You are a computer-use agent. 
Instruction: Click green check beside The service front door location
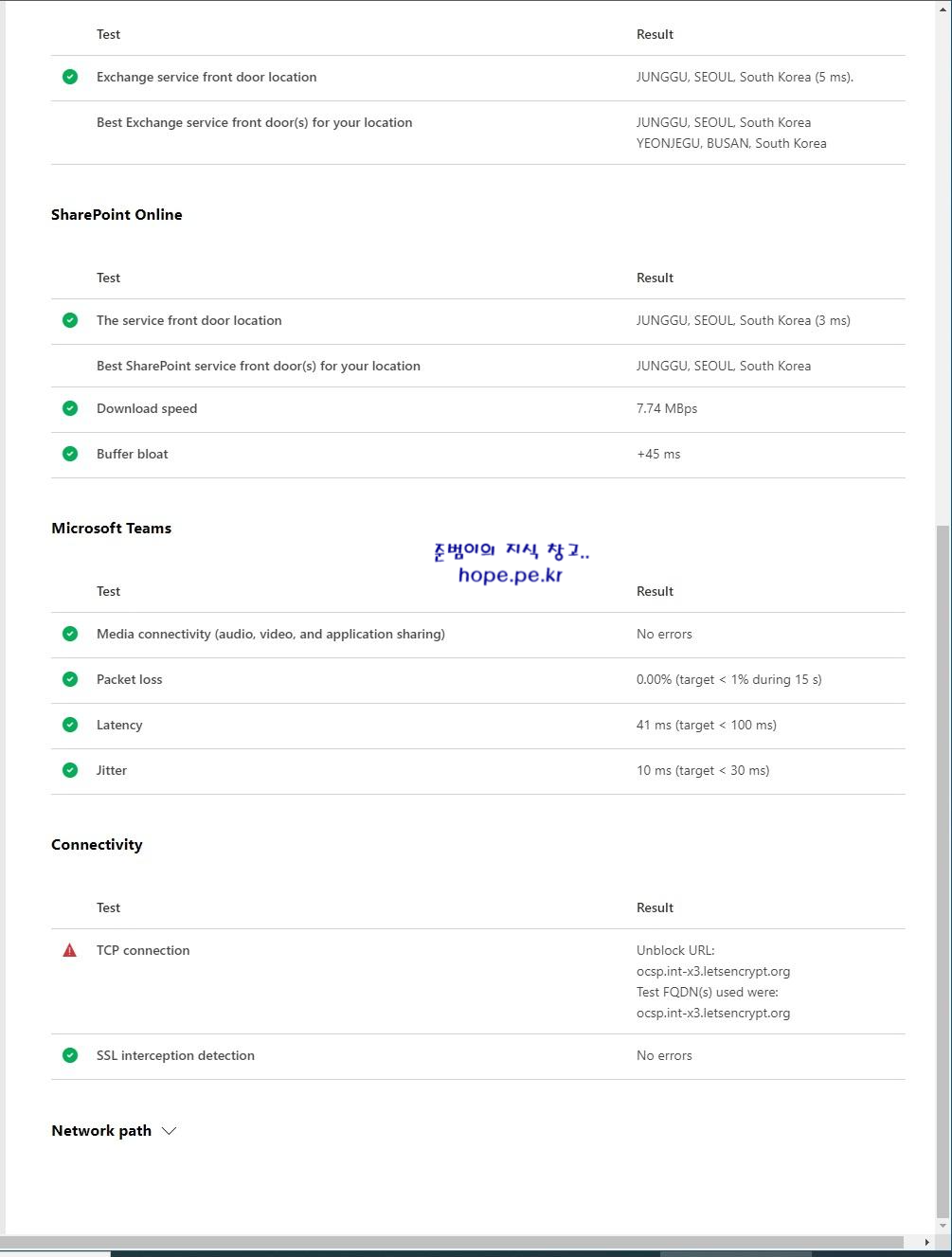pos(70,320)
